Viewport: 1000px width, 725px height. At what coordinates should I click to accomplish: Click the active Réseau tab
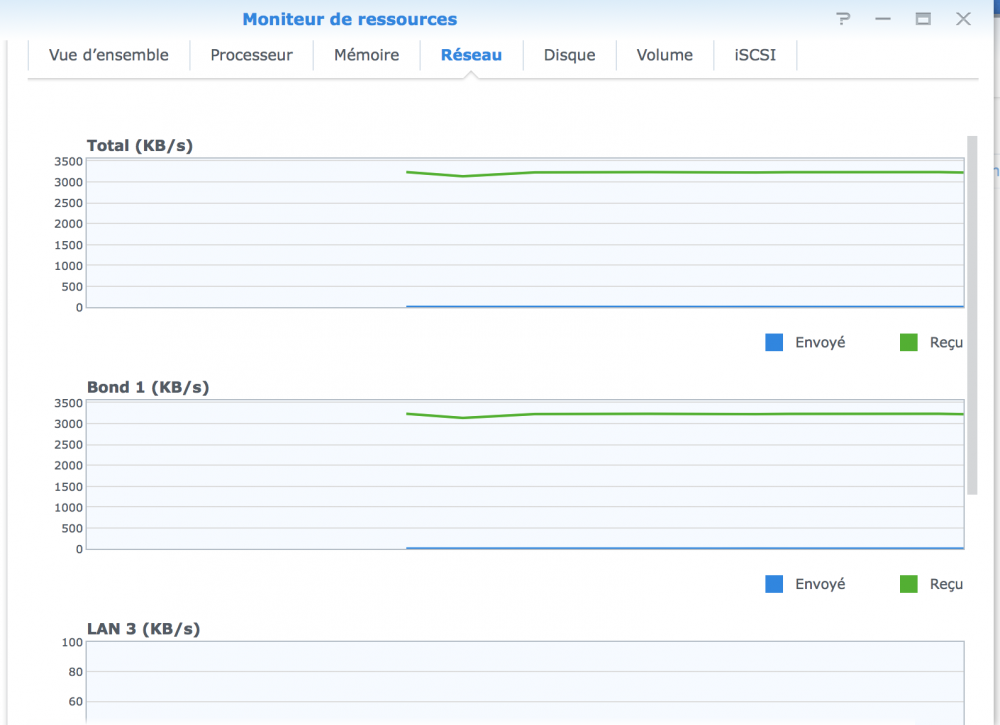pos(471,56)
